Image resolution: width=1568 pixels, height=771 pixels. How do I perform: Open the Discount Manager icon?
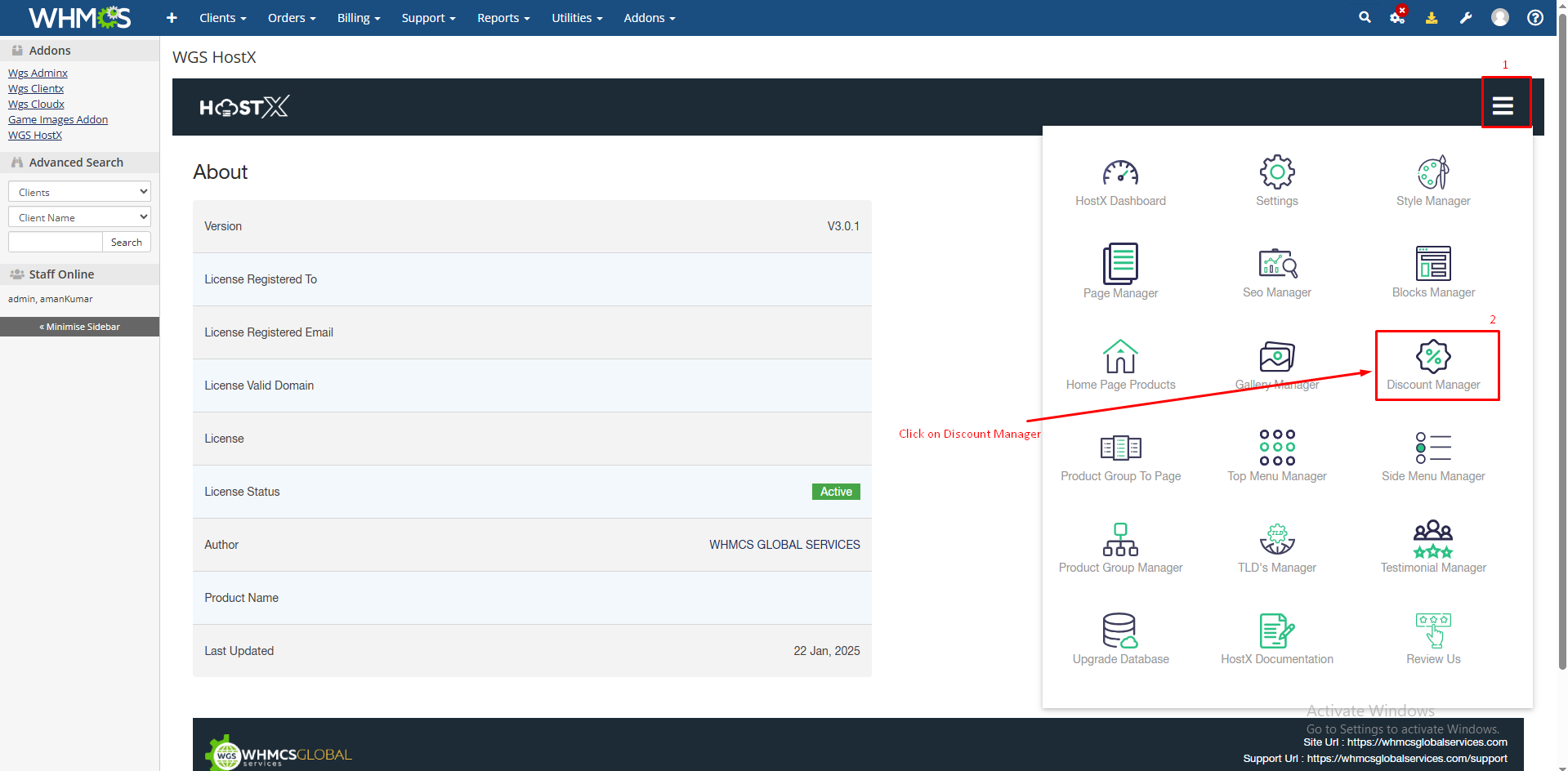[x=1432, y=358]
